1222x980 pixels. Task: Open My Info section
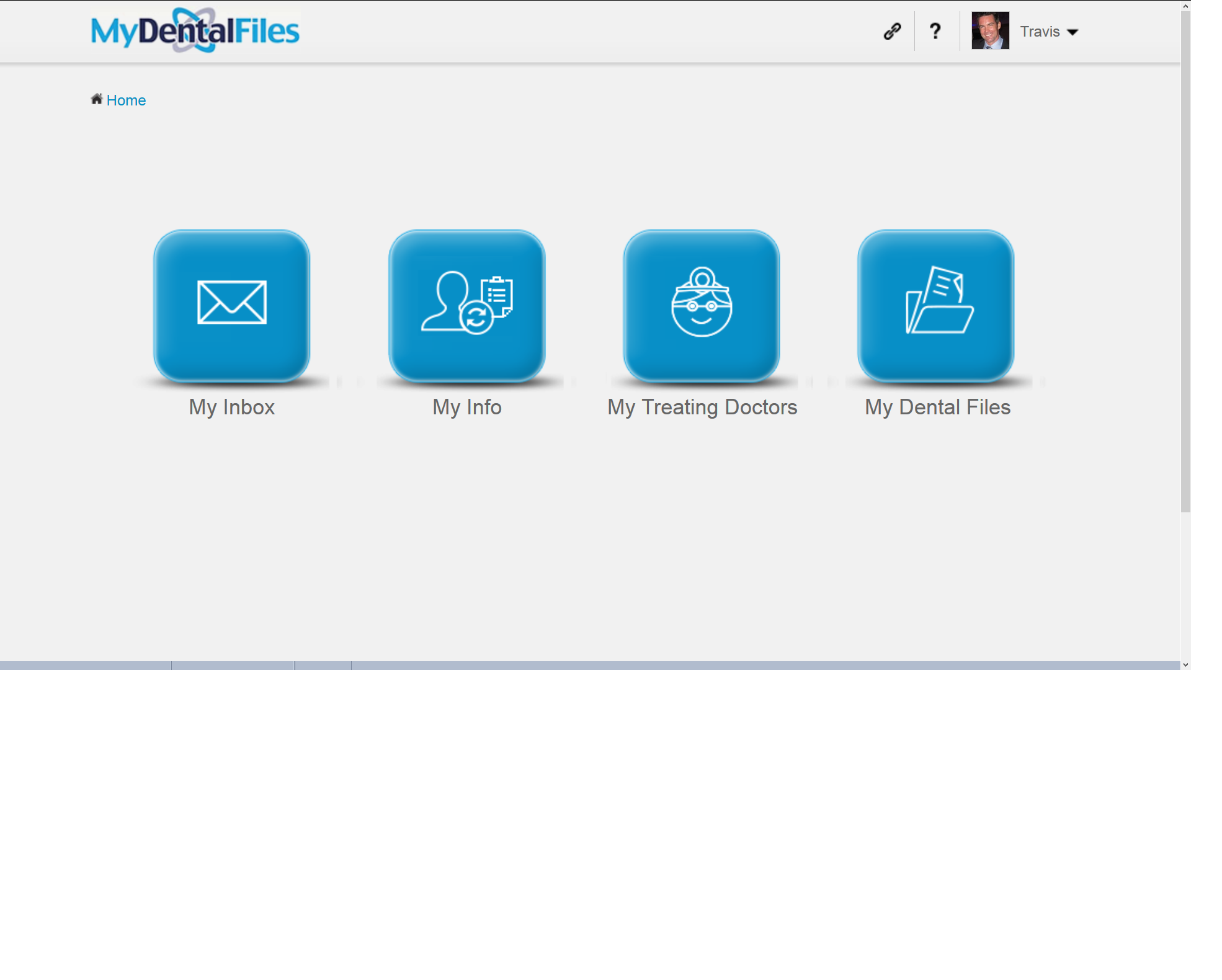[x=467, y=306]
